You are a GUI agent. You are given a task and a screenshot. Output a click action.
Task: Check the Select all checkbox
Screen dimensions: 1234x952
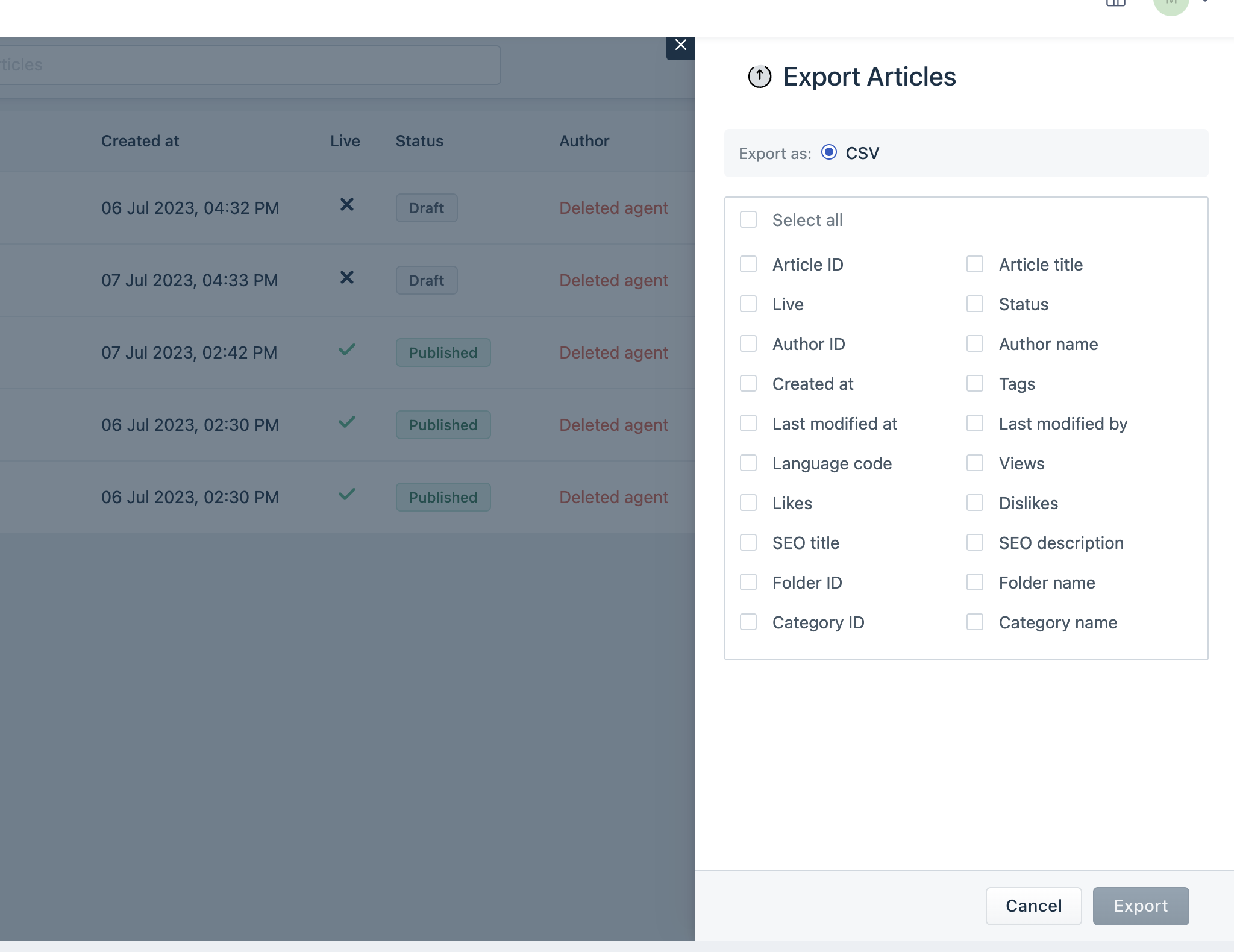tap(748, 220)
